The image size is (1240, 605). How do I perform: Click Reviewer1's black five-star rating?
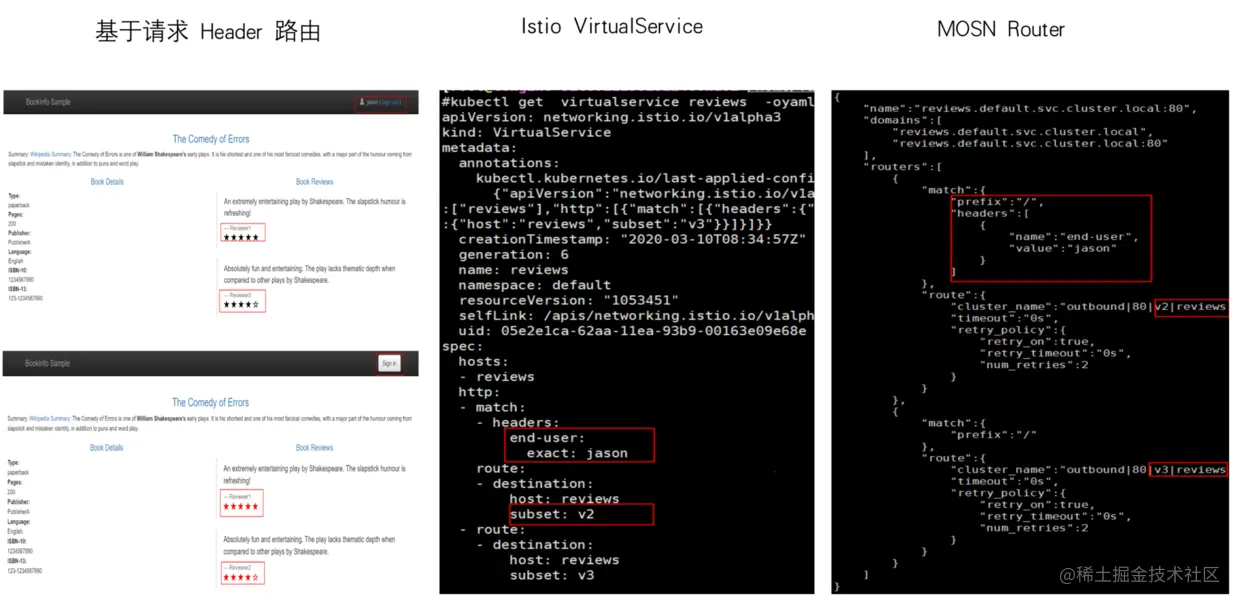[241, 237]
